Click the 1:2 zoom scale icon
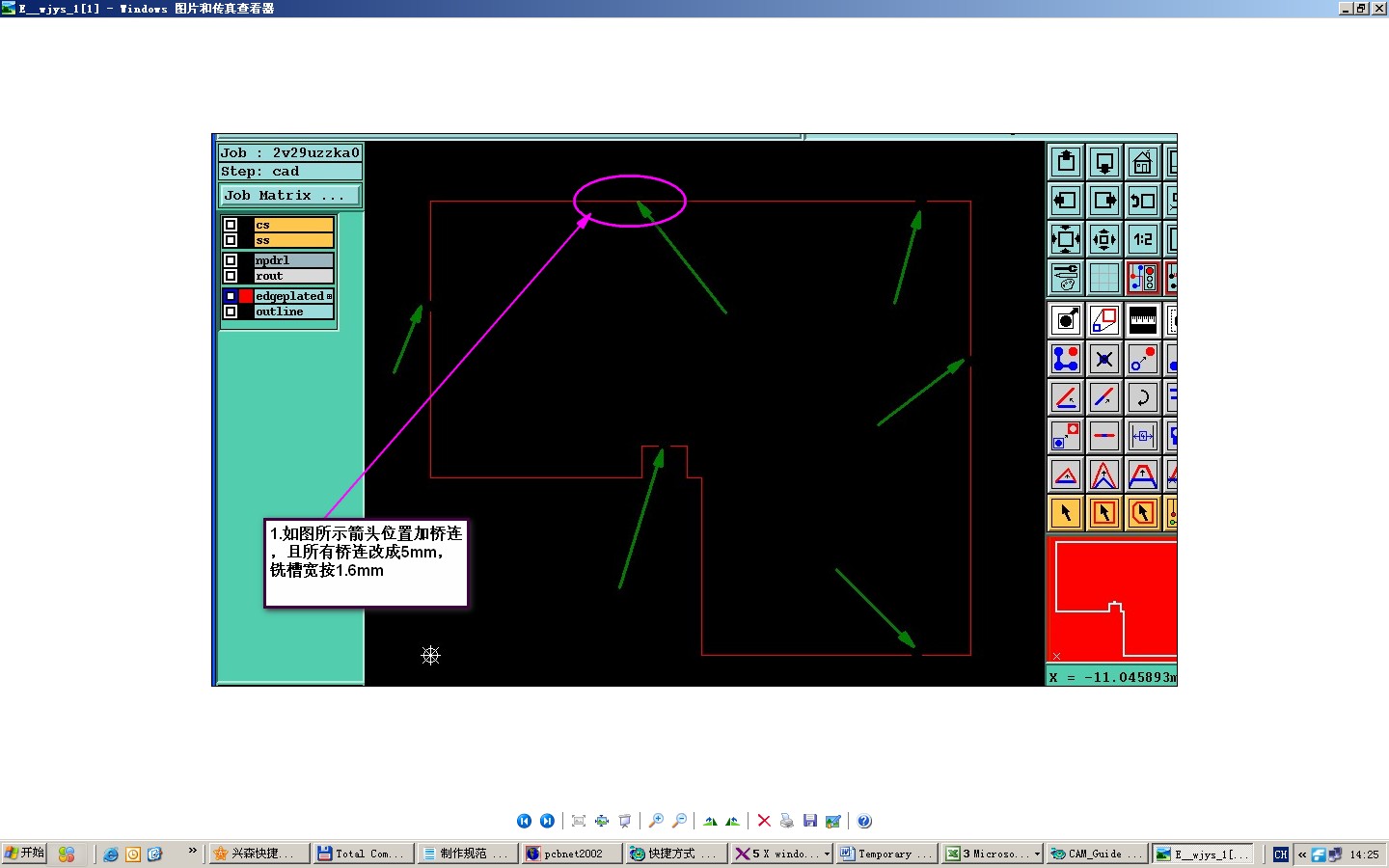 coord(1143,239)
